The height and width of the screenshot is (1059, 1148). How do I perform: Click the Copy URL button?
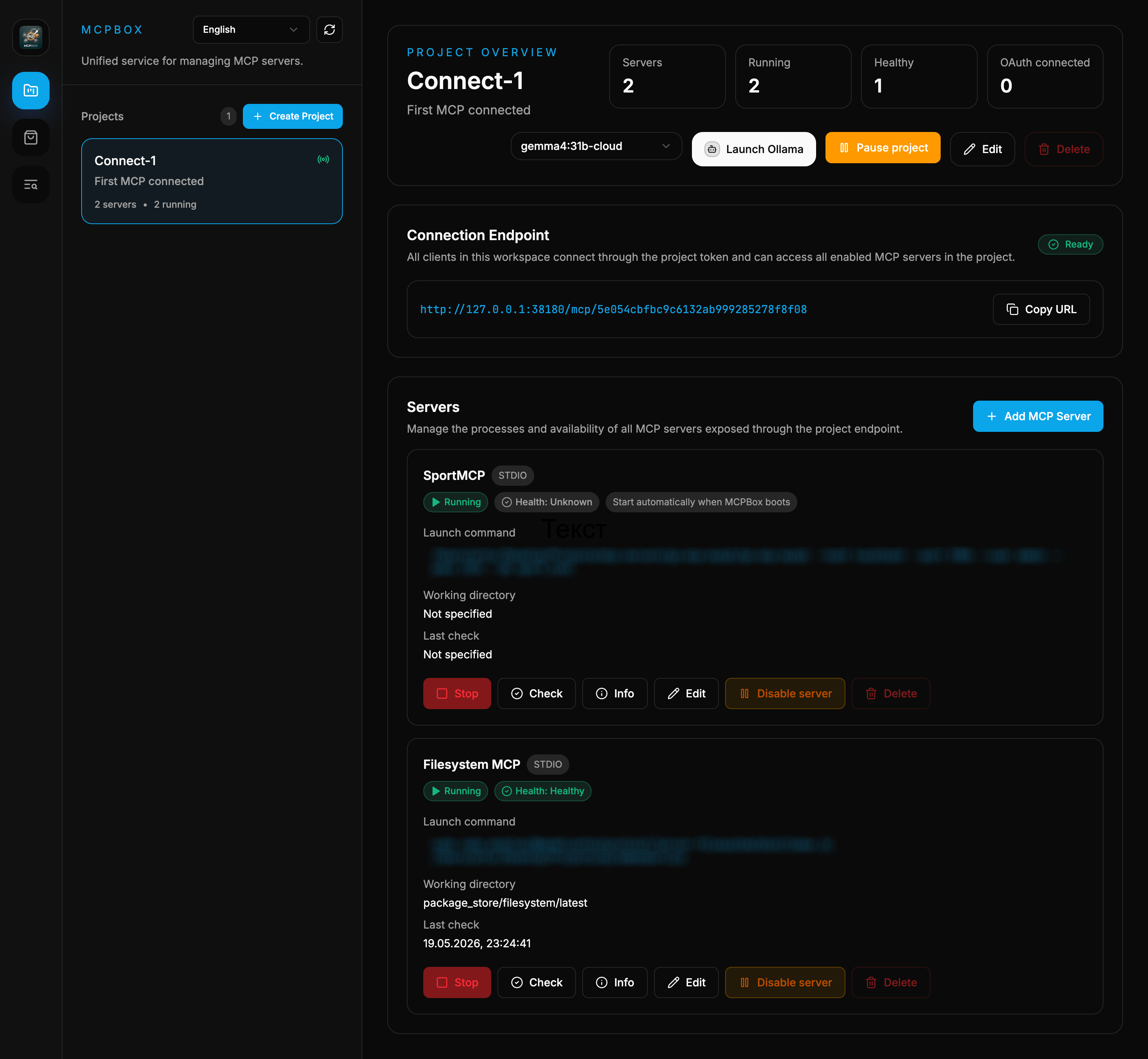(x=1041, y=309)
